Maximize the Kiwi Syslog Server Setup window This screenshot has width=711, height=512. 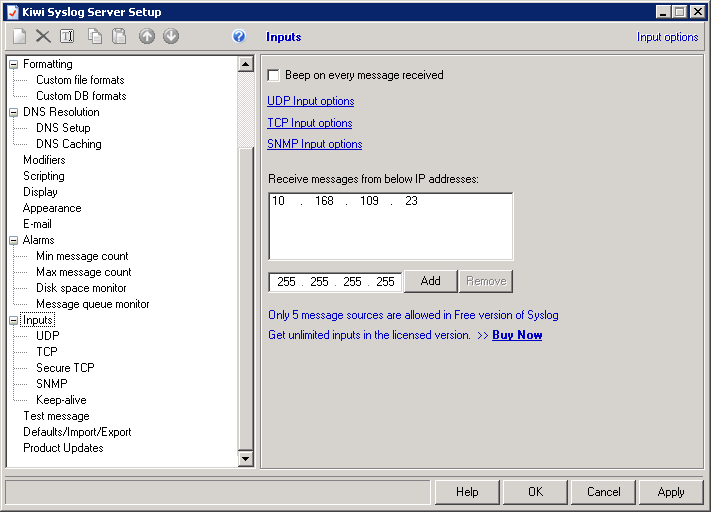tap(680, 12)
